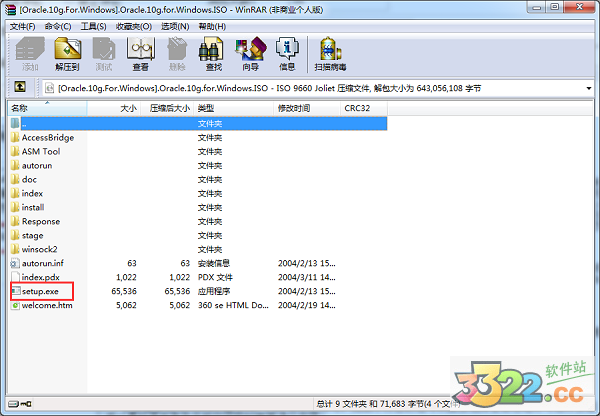
Task: Sort by 压缩后大小 column header
Action: [x=167, y=108]
